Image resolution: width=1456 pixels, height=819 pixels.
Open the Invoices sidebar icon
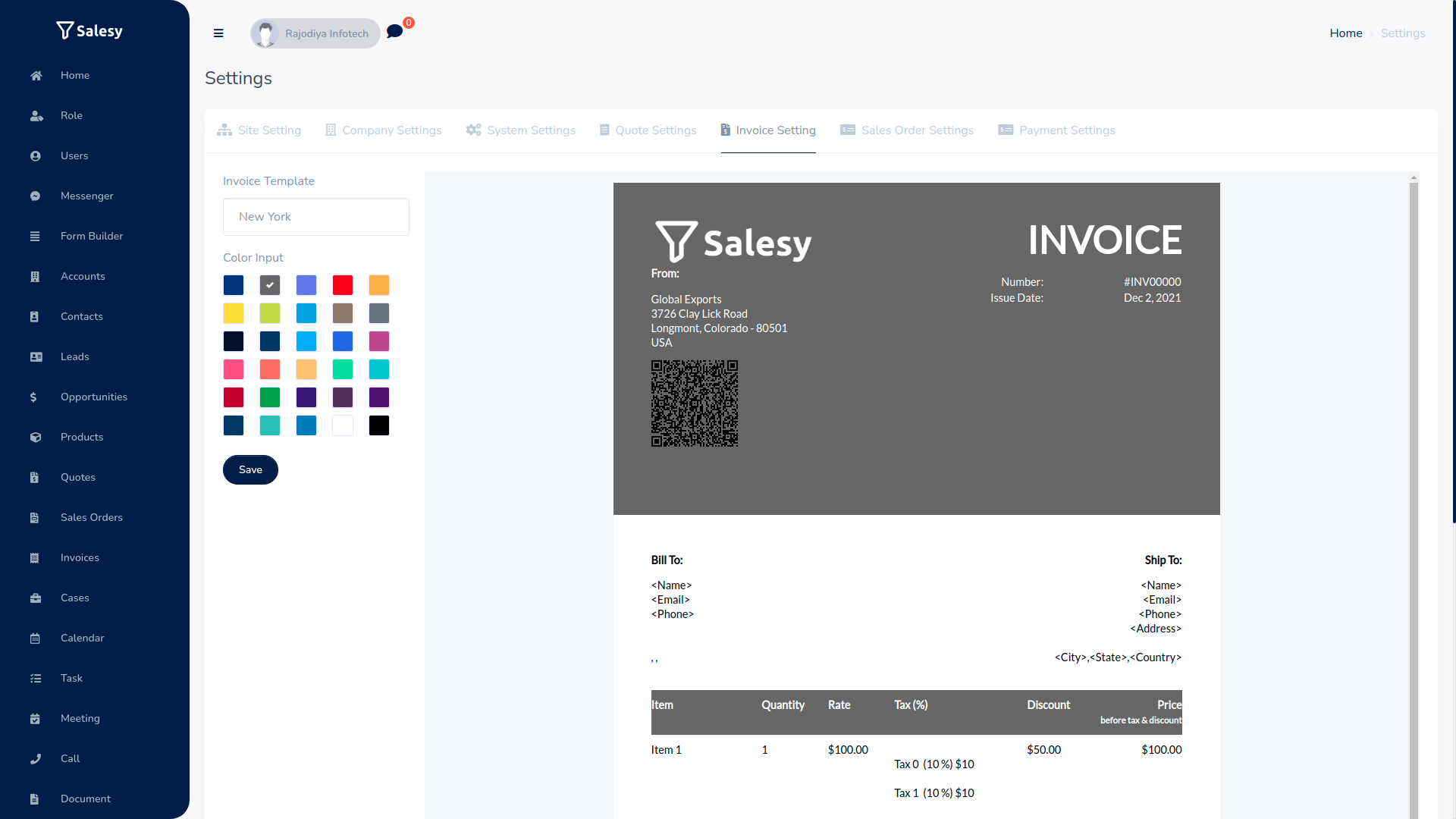coord(36,557)
